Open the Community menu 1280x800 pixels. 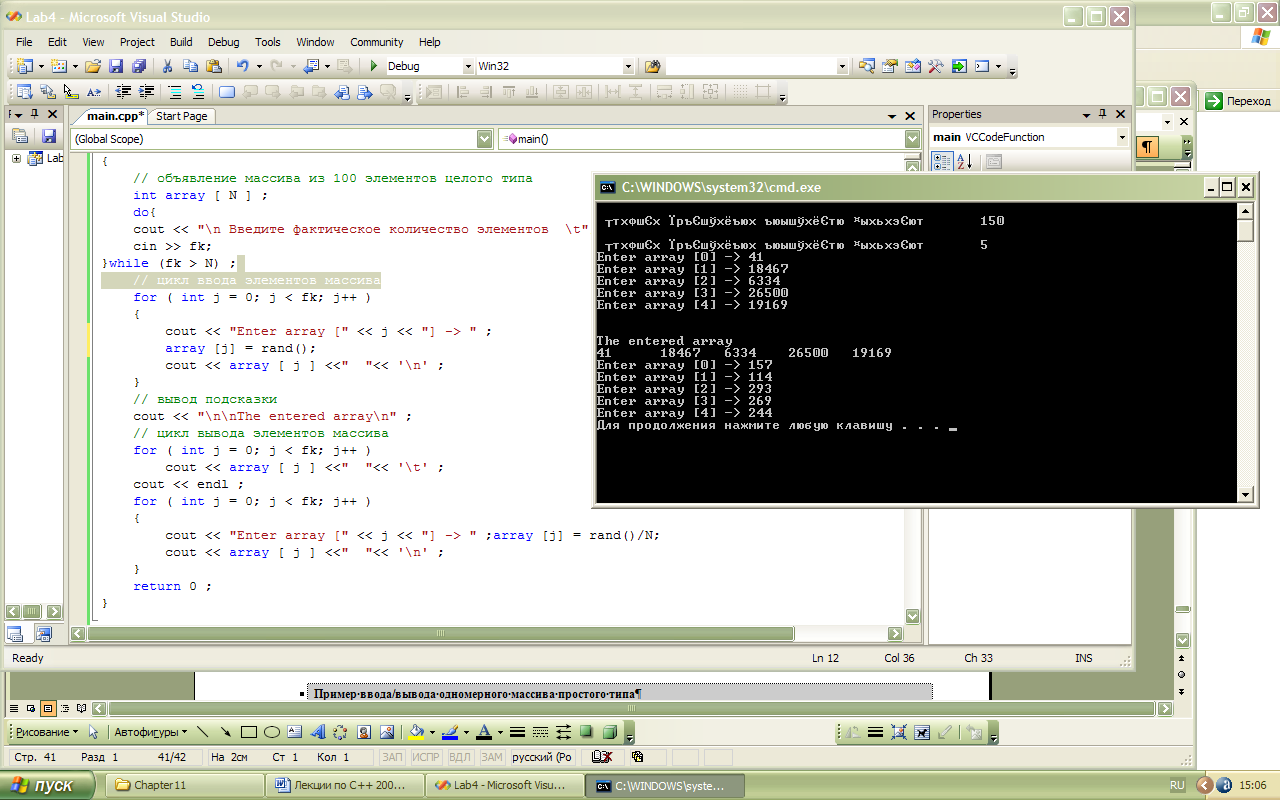click(x=377, y=42)
